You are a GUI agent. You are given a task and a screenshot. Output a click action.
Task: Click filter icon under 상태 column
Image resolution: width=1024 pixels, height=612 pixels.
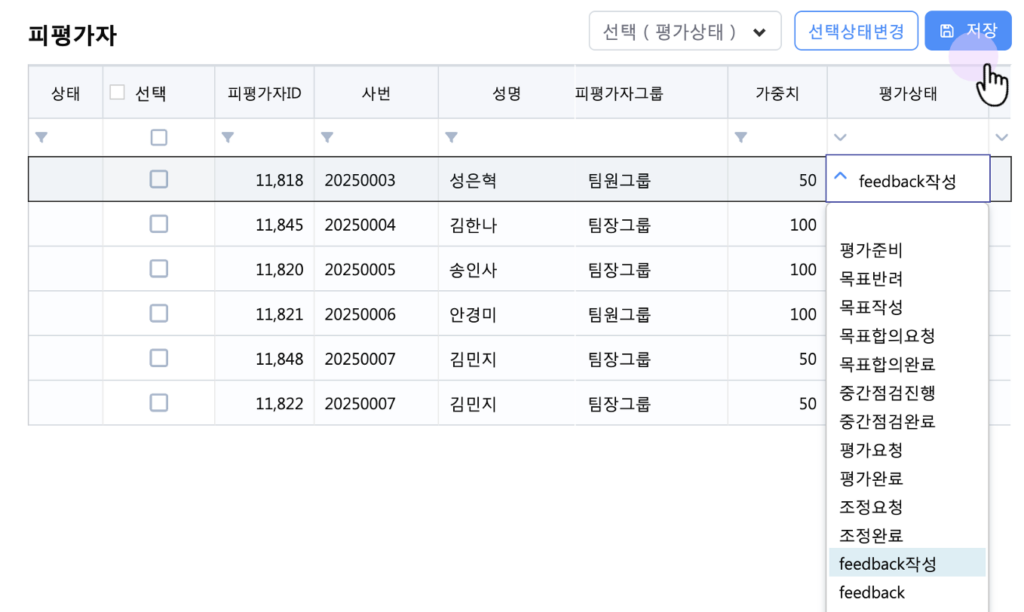[x=41, y=137]
